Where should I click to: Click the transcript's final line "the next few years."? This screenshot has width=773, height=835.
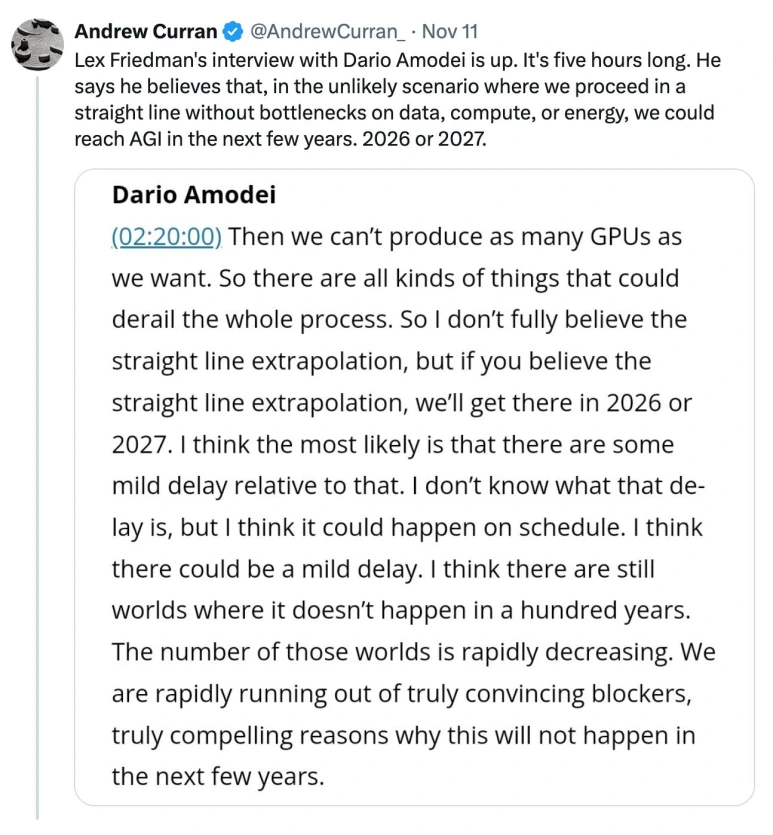217,776
